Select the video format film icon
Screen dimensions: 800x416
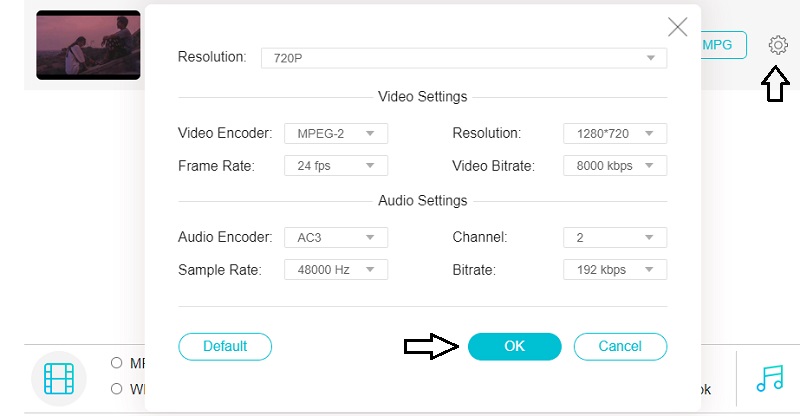(59, 378)
